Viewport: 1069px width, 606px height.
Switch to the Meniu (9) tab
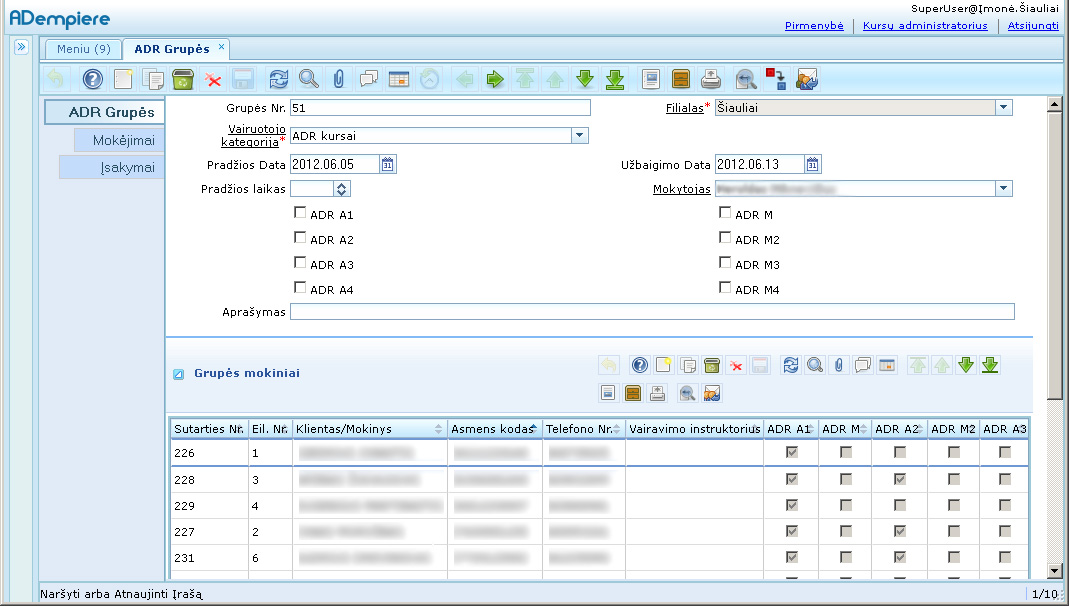coord(83,49)
